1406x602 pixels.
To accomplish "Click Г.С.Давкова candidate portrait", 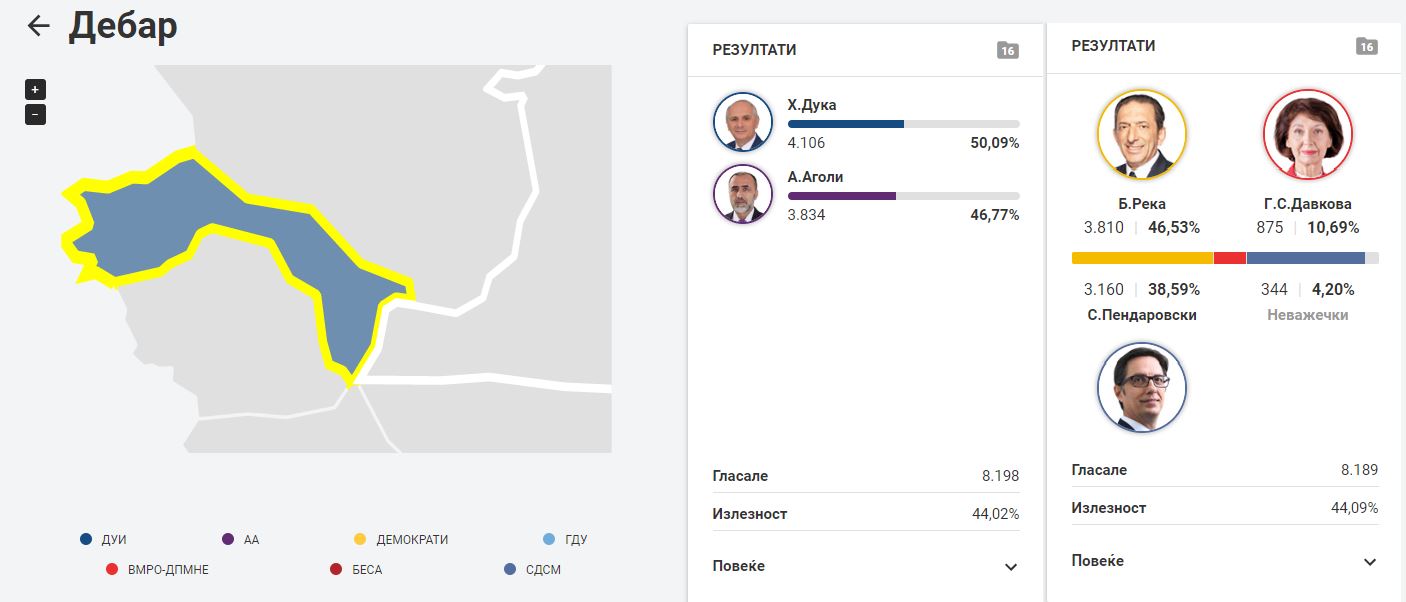I will click(1308, 134).
